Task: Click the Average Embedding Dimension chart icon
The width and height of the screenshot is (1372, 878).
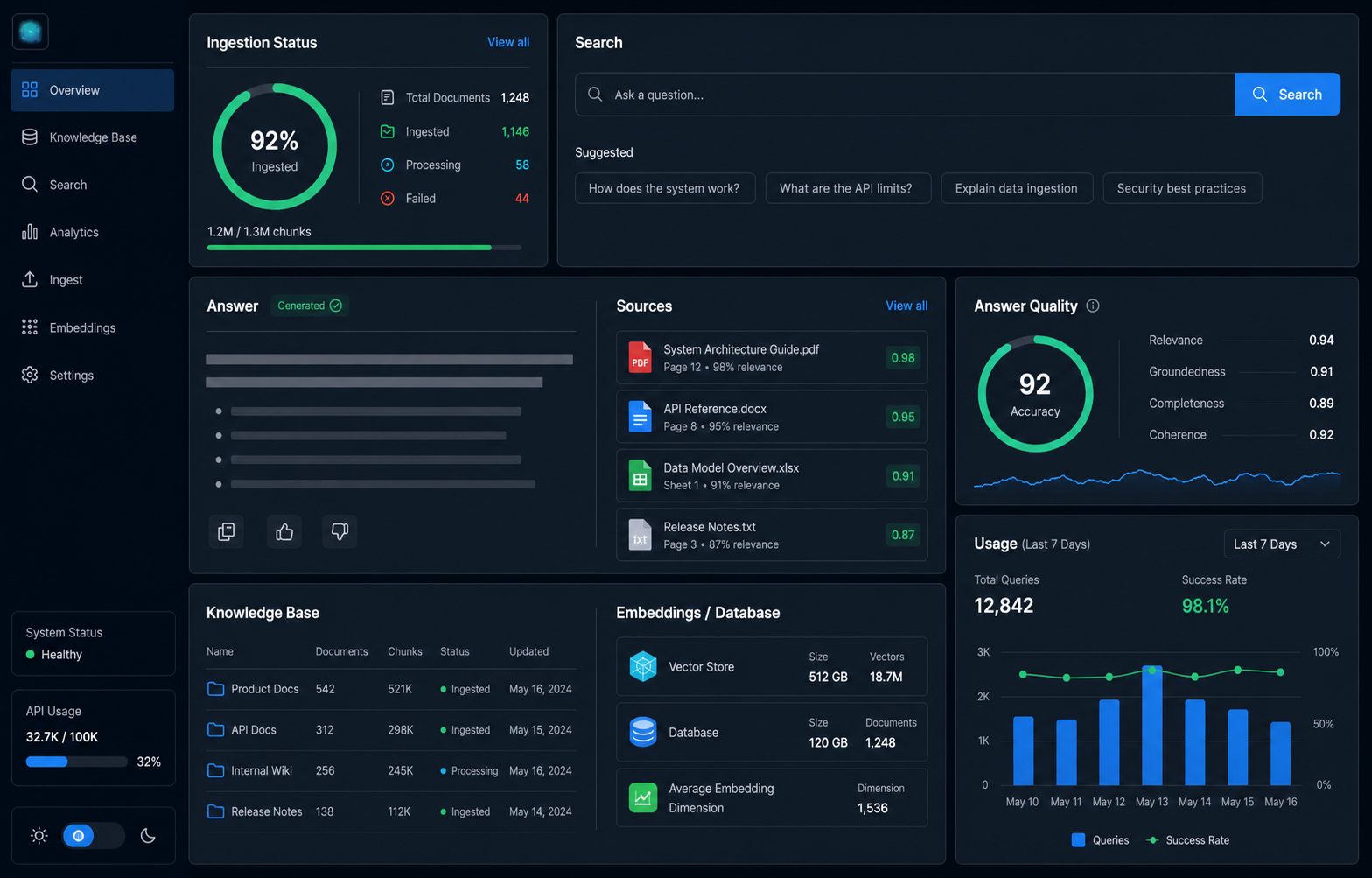Action: click(643, 797)
